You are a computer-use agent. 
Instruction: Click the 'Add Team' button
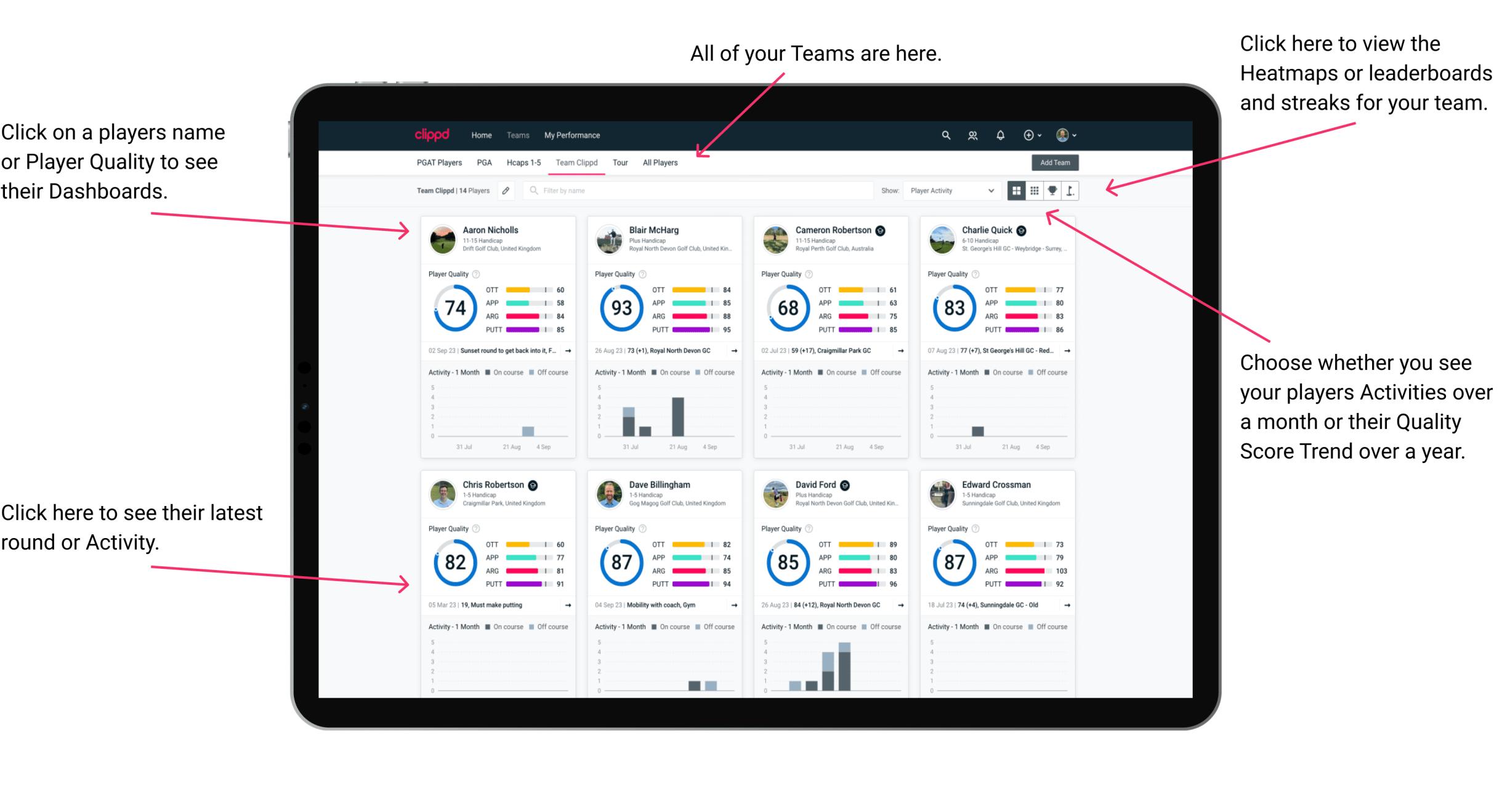click(1056, 163)
